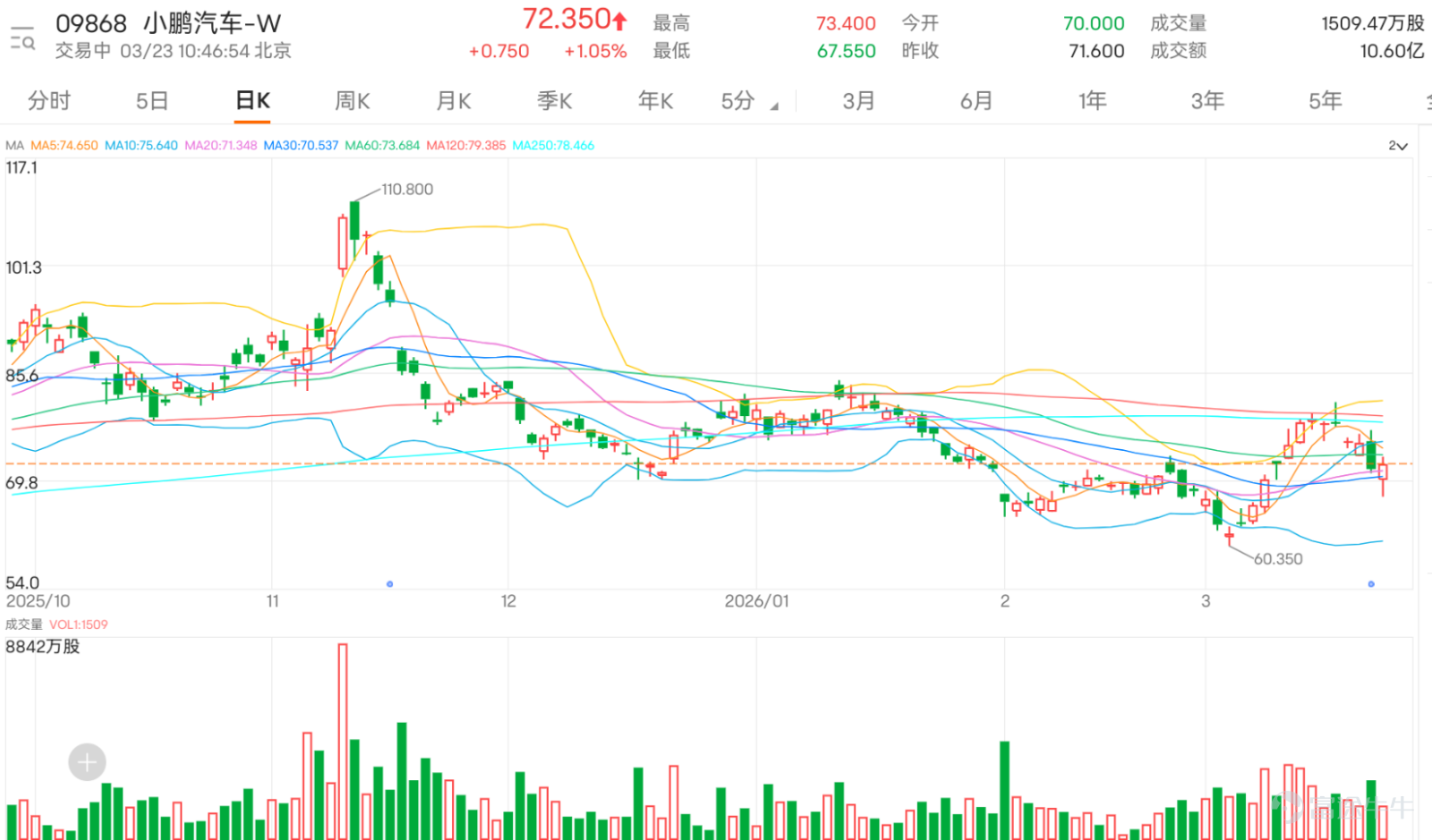Select the 季K tab
1432x840 pixels.
(x=555, y=101)
